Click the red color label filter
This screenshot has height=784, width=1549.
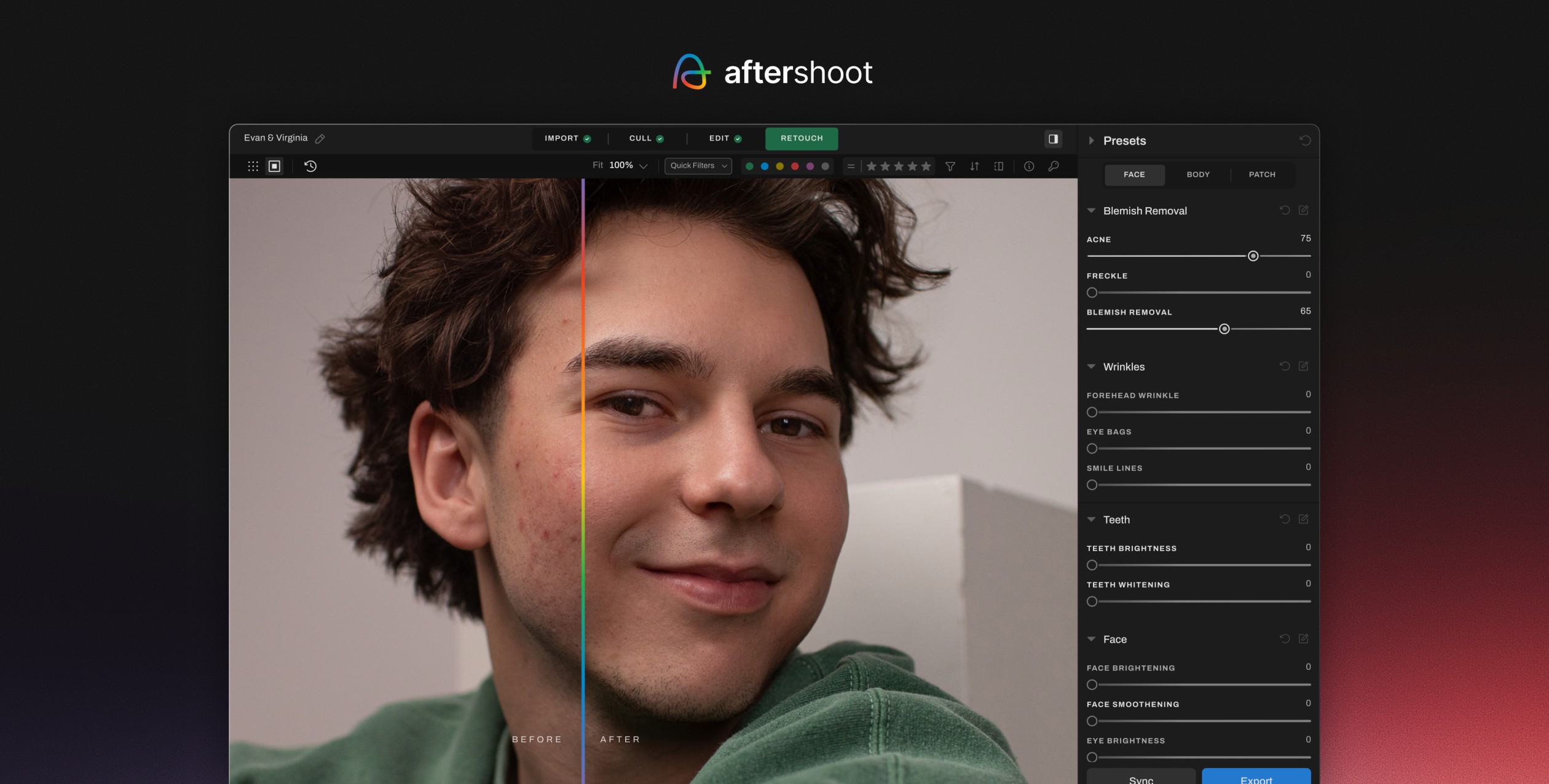tap(795, 167)
